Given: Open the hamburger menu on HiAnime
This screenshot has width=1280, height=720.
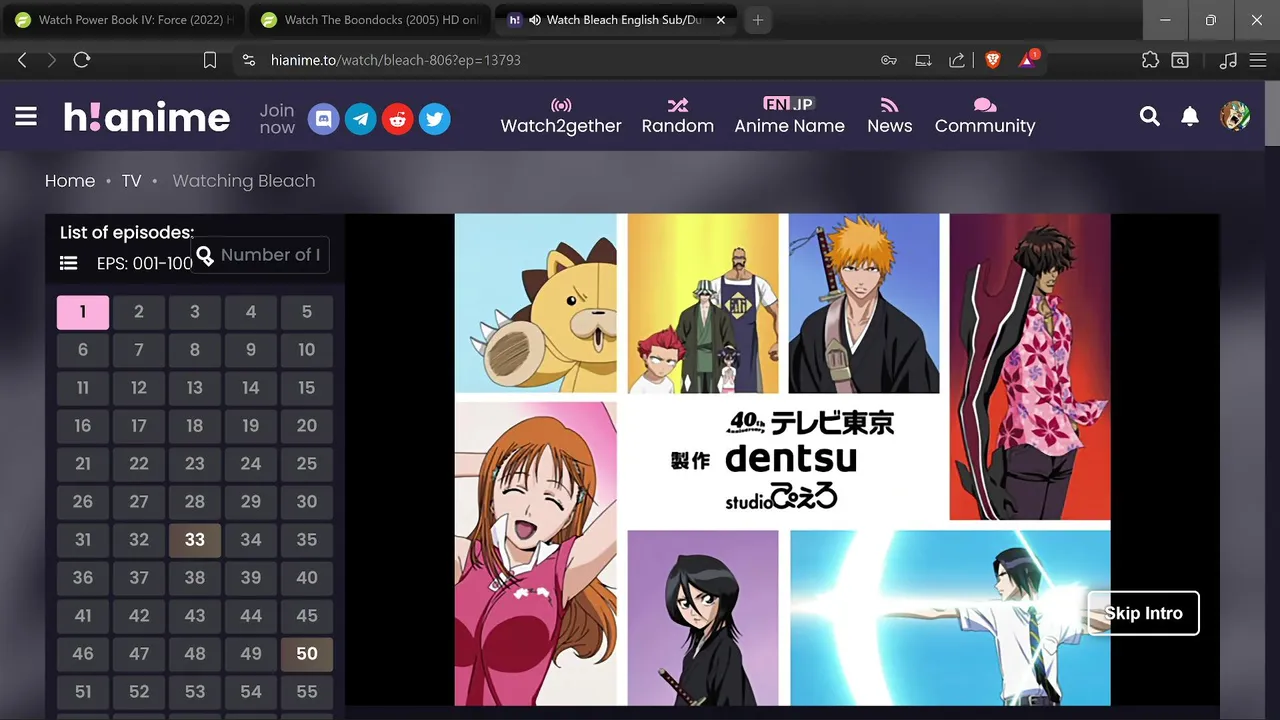Looking at the screenshot, I should pyautogui.click(x=26, y=117).
